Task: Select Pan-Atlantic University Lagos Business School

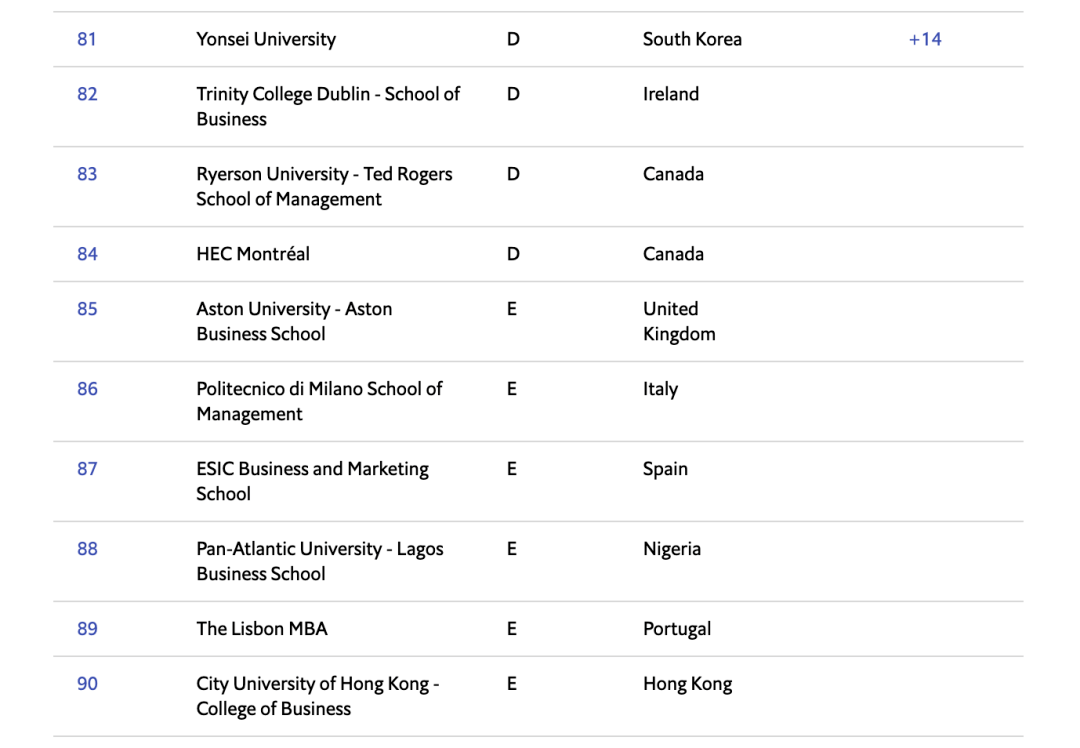Action: coord(320,561)
